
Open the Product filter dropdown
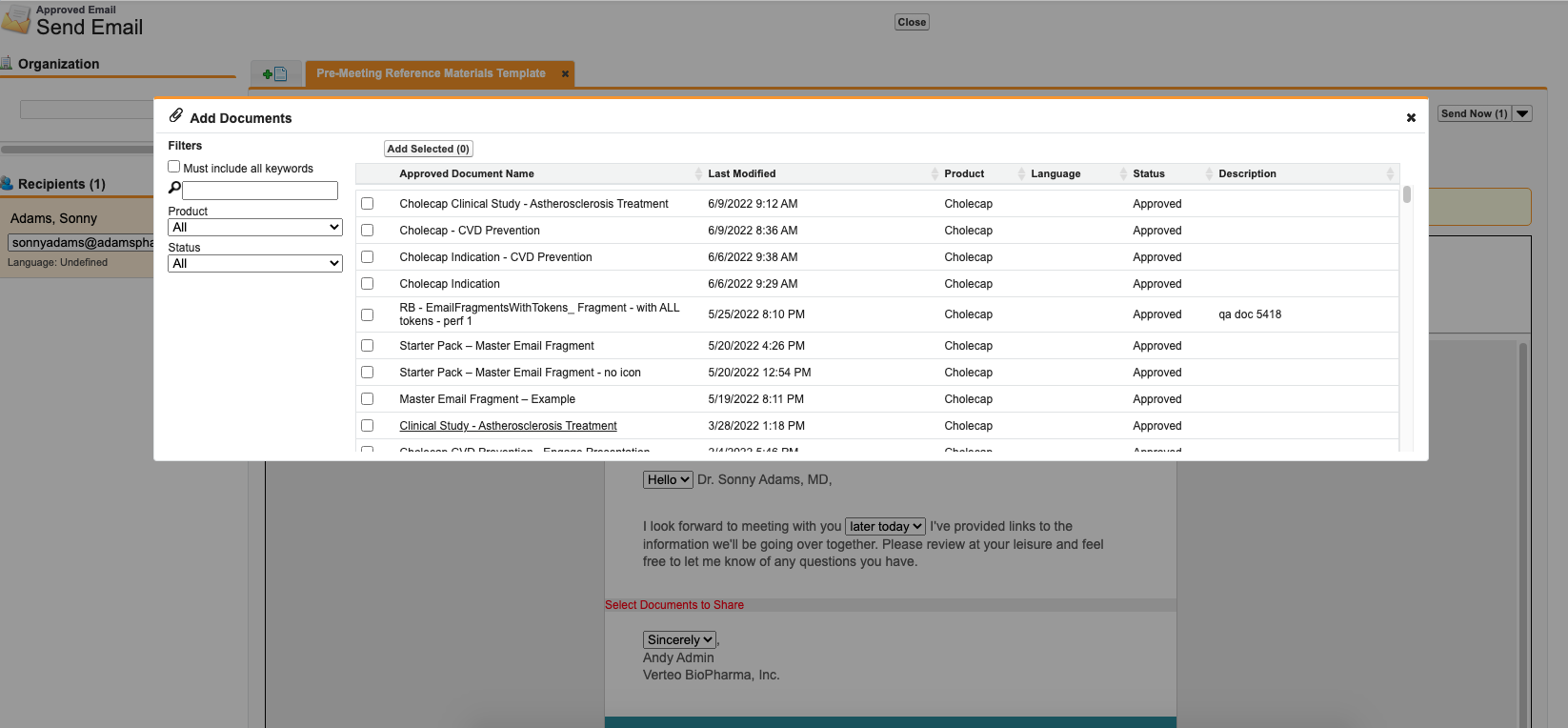(254, 228)
